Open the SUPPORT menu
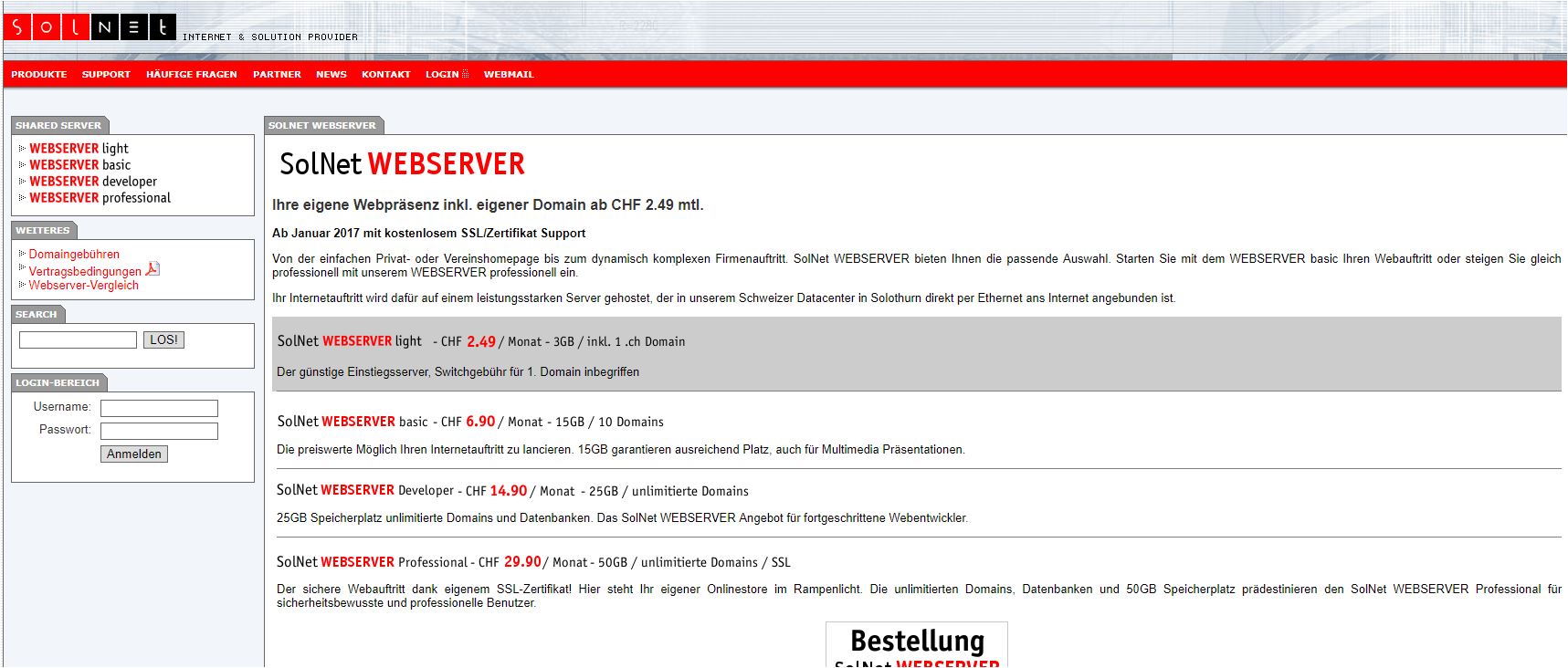Screen dimensions: 1568x668 106,75
